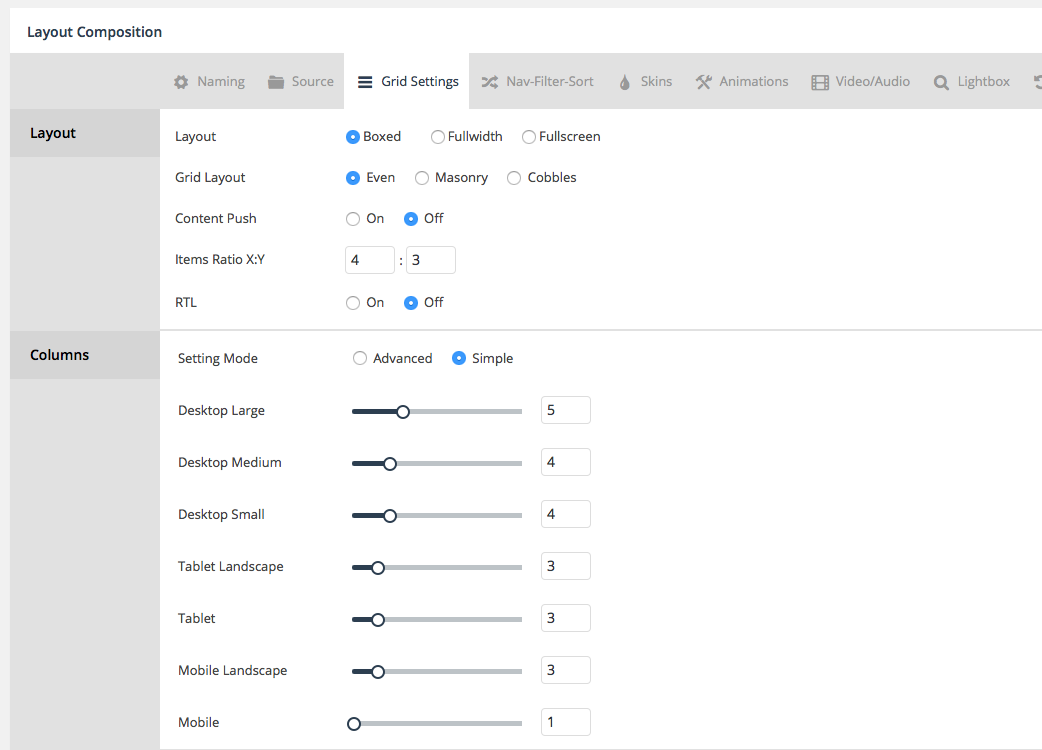Click the 'Items Ratio X:Y' label
This screenshot has height=750, width=1042.
tap(220, 260)
